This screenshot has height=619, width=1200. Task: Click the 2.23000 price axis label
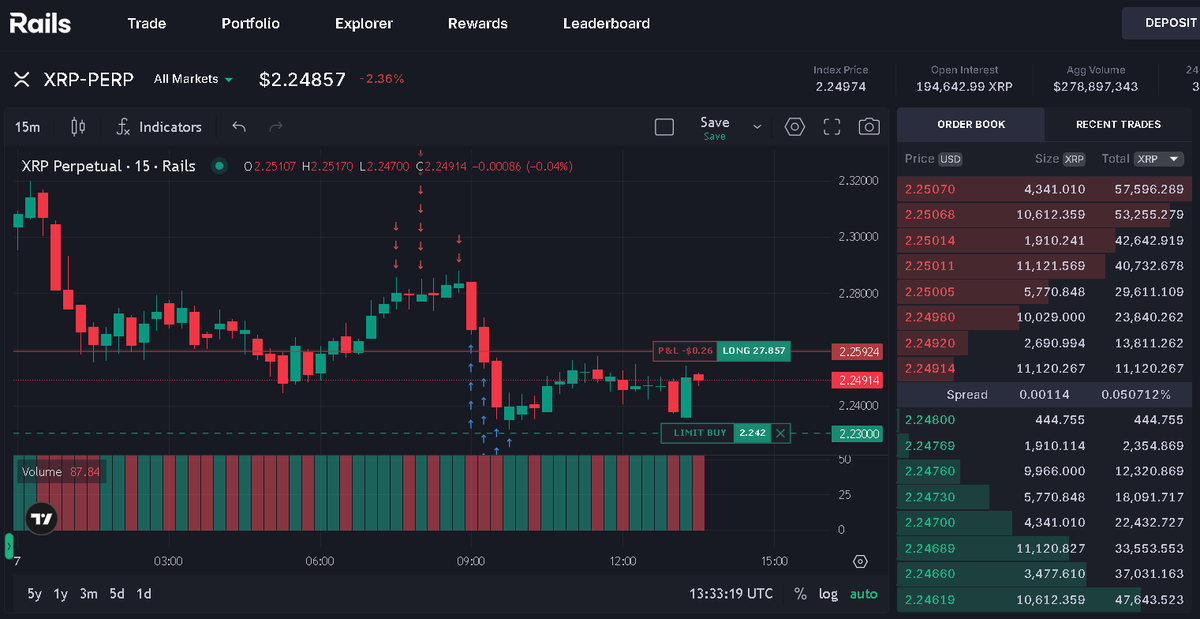(x=857, y=434)
